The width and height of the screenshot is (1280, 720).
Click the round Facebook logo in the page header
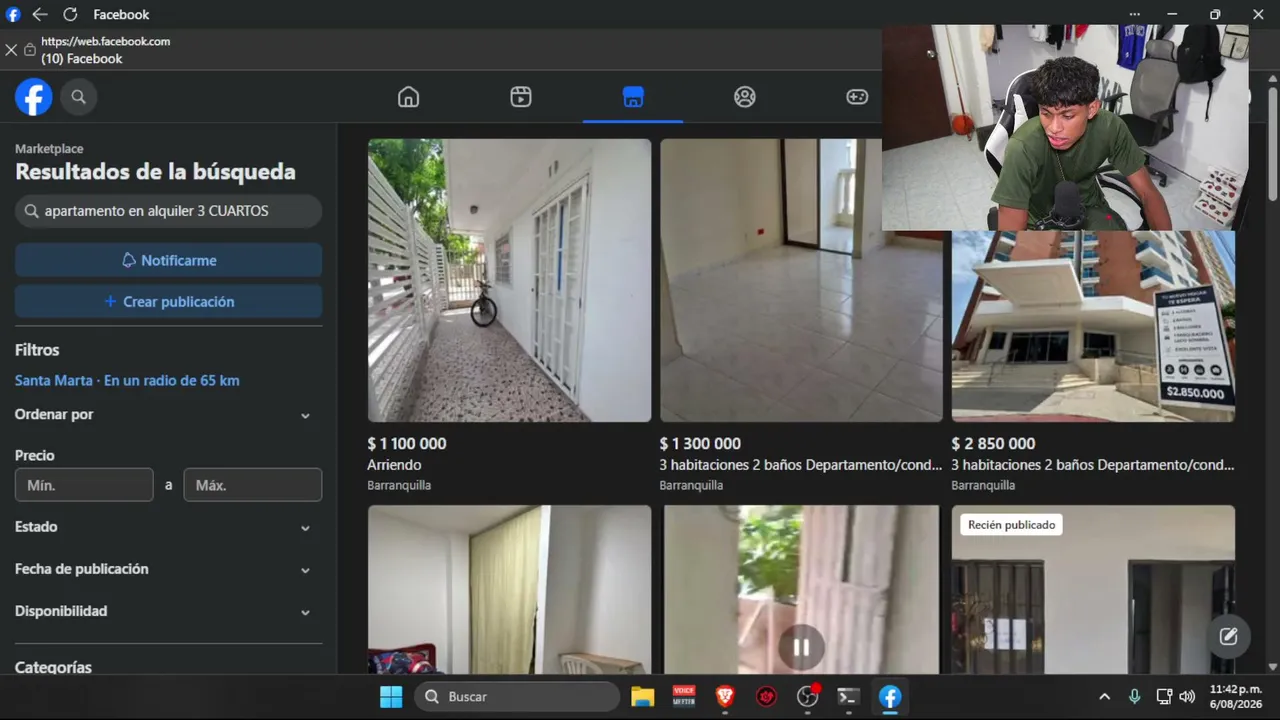pyautogui.click(x=33, y=97)
